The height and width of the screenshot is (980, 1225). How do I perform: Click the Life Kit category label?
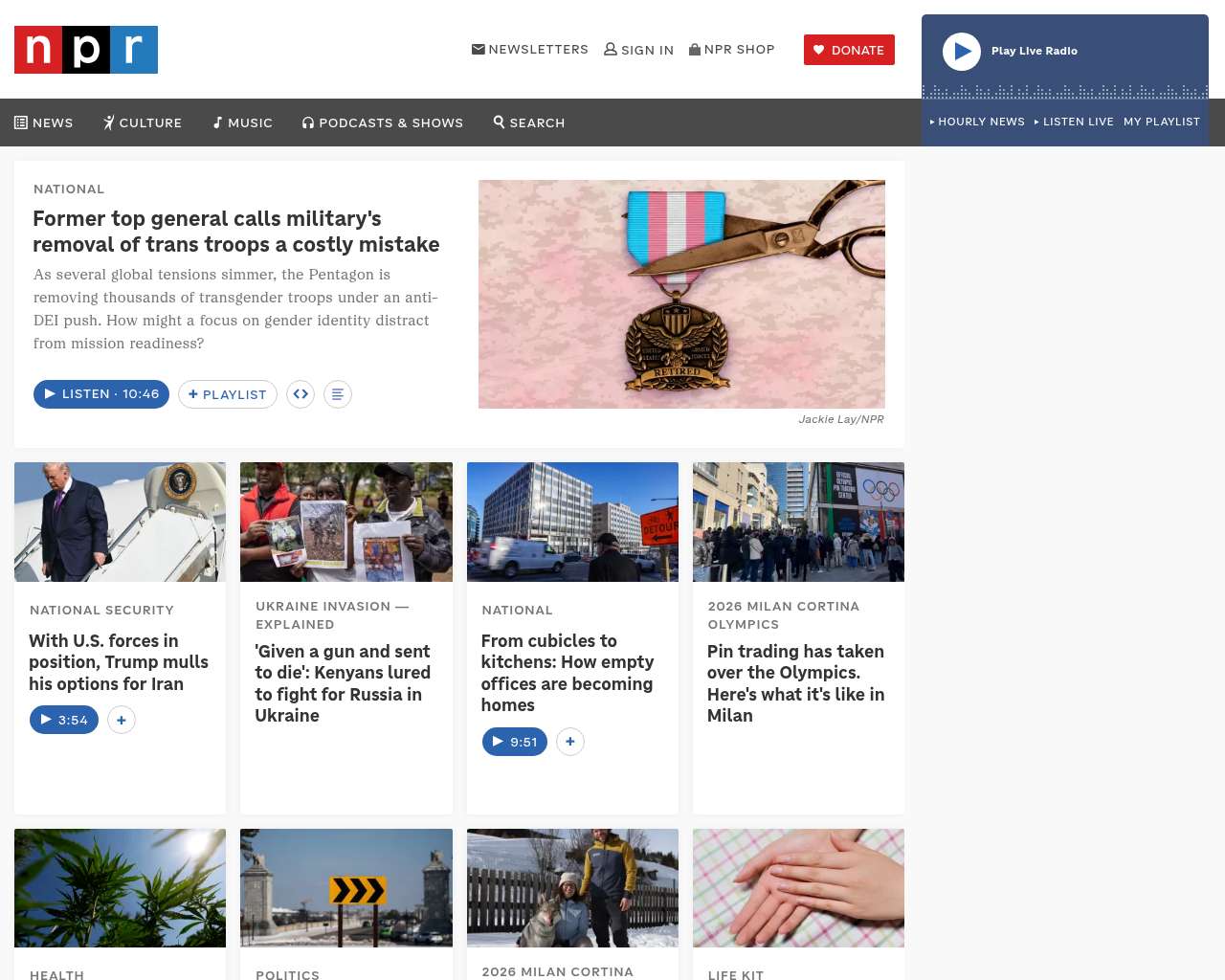coord(736,974)
